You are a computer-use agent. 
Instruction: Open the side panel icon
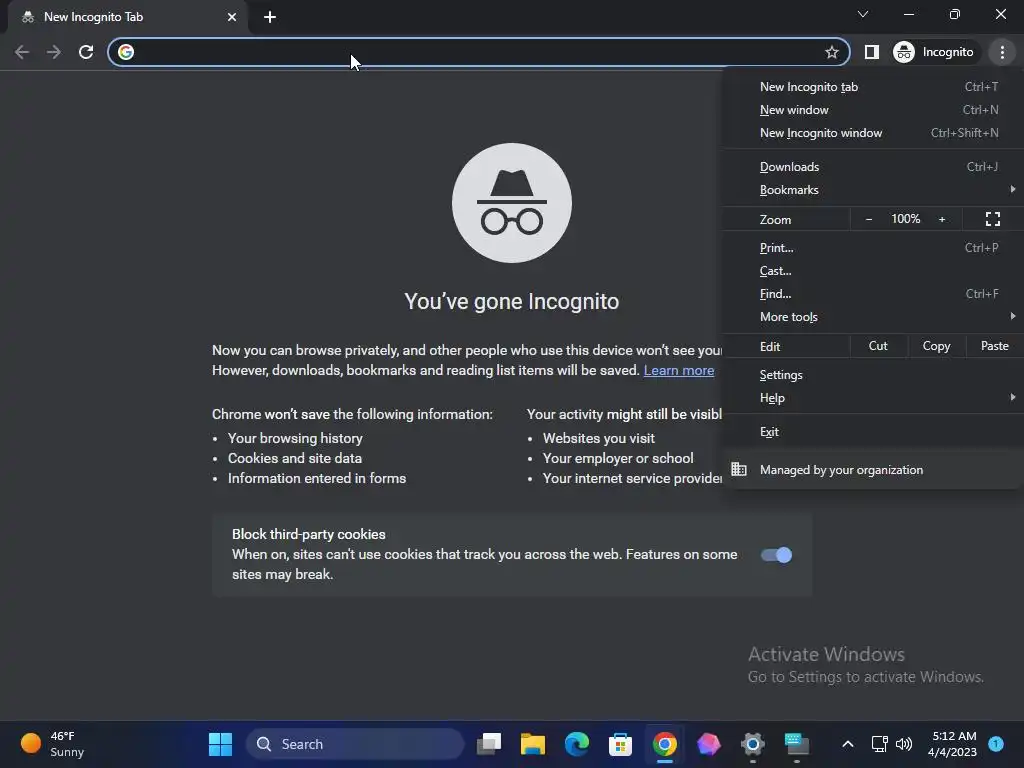871,52
